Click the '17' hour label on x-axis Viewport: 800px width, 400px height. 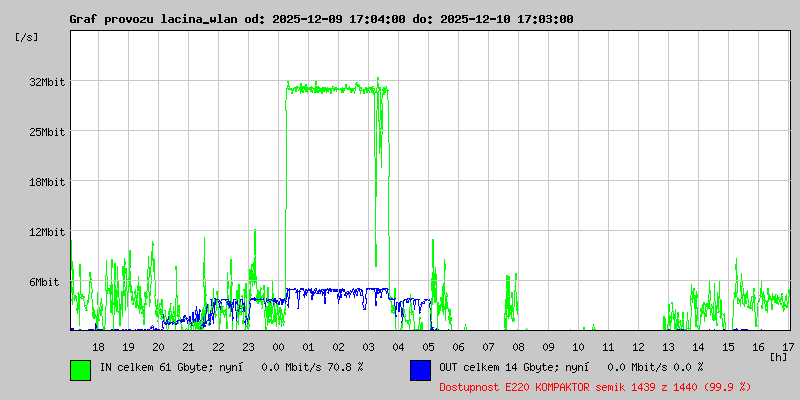(788, 347)
